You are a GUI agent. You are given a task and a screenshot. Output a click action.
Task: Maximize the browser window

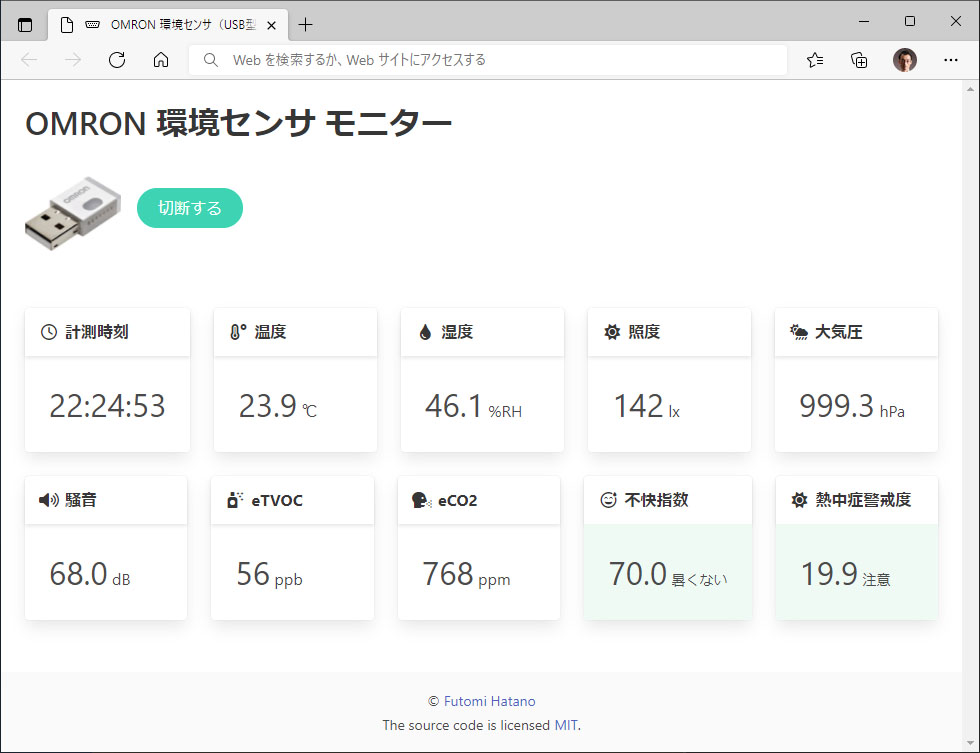[x=910, y=21]
